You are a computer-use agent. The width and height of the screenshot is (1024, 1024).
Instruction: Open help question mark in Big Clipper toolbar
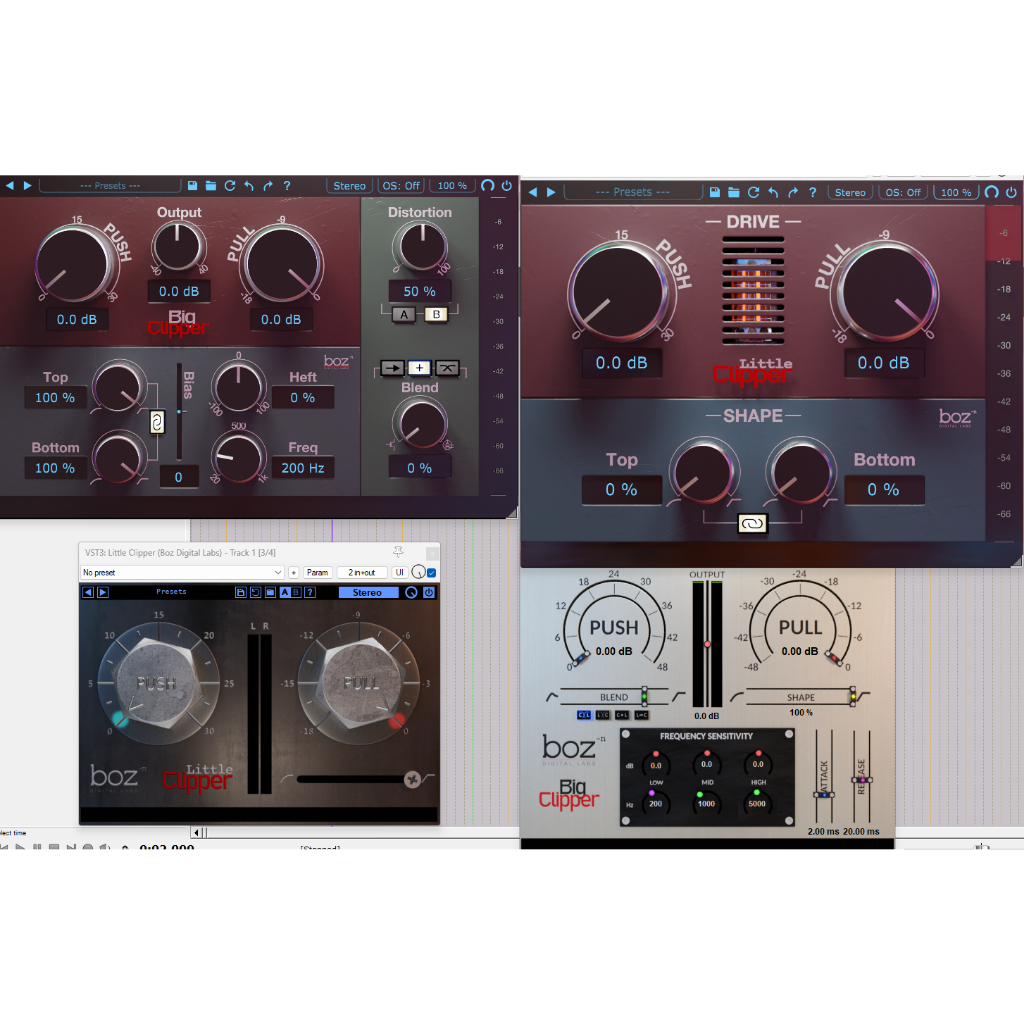[x=287, y=186]
